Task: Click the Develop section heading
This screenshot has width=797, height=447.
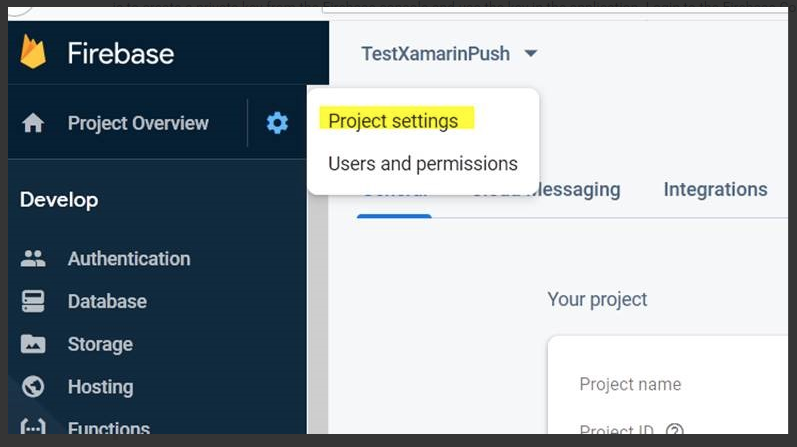Action: click(x=59, y=200)
